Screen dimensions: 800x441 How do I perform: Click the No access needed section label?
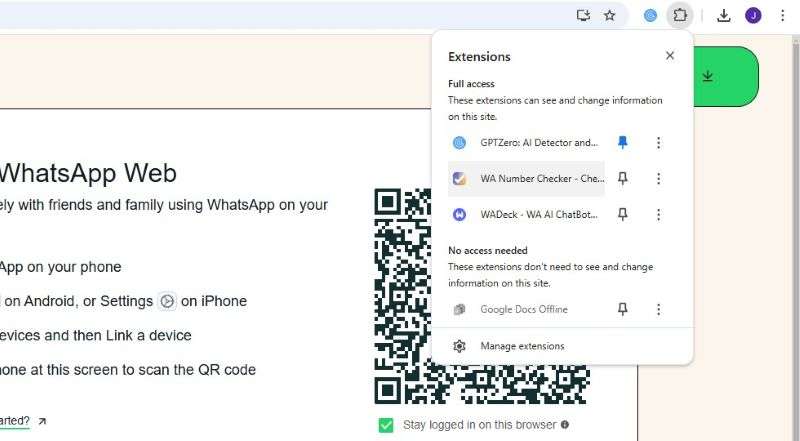[488, 251]
